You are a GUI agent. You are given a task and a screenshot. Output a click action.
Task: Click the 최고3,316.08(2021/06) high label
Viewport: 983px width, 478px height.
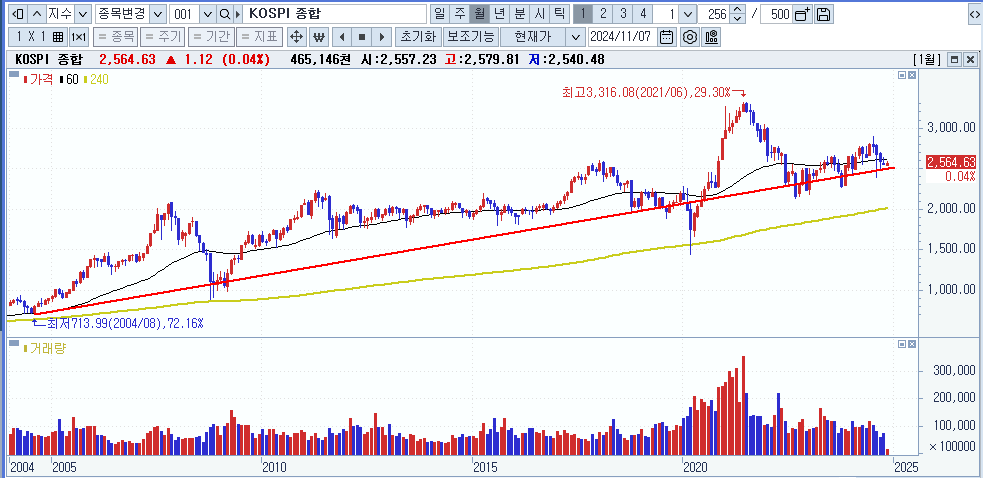[644, 92]
